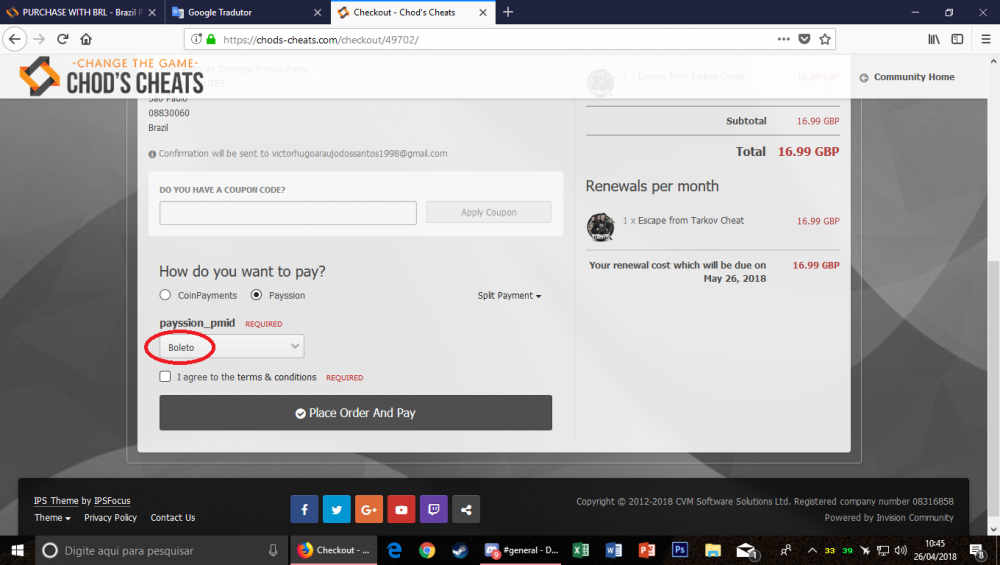Click the Apply Coupon button
The height and width of the screenshot is (565, 1000).
[x=489, y=212]
